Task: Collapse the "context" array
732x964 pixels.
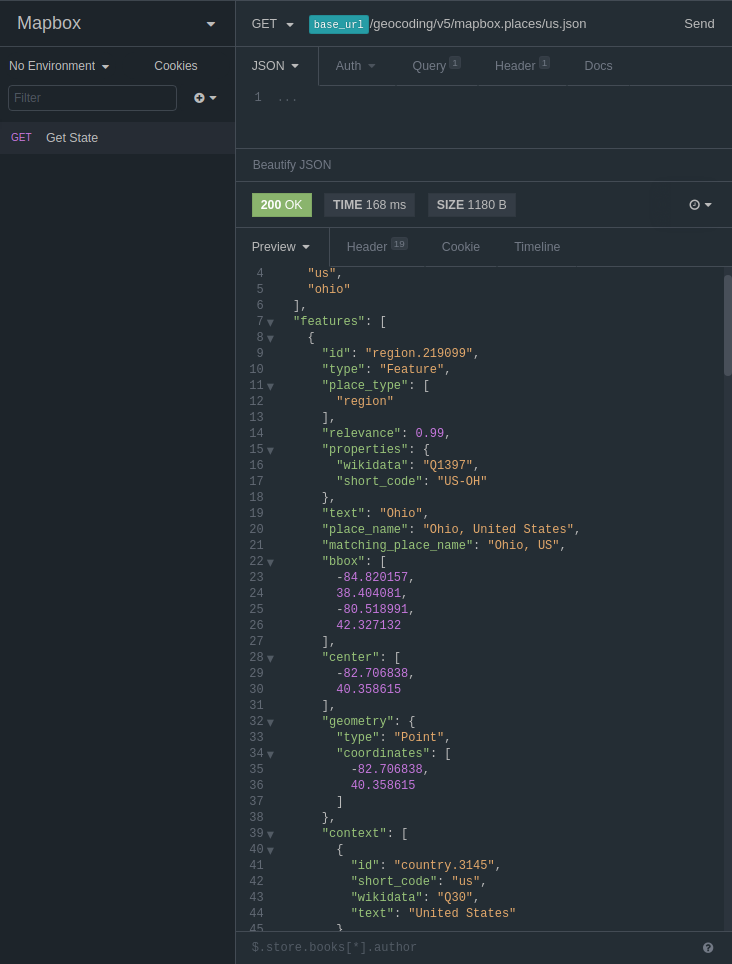Action: tap(270, 834)
